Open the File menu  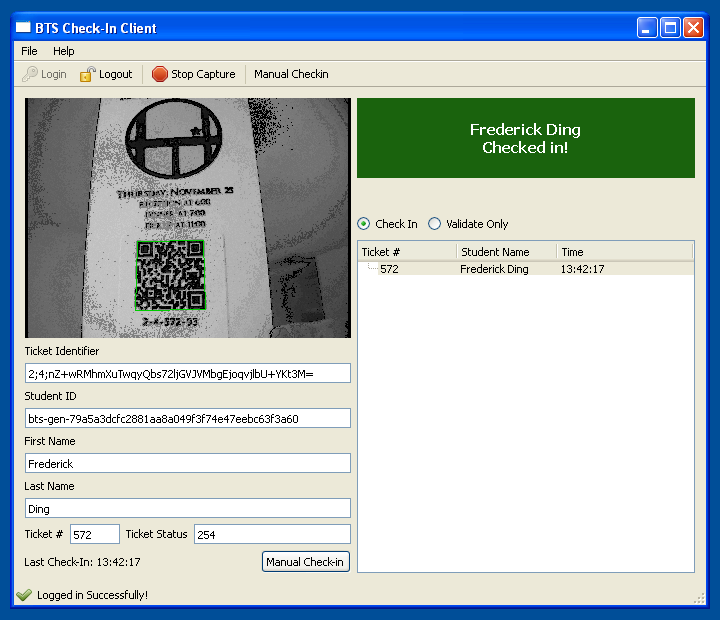(x=29, y=51)
